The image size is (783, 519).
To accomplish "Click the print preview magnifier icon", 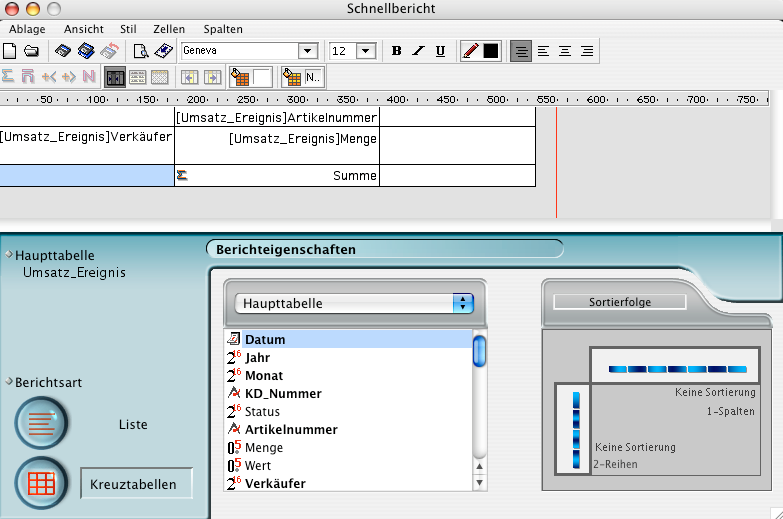I will pyautogui.click(x=141, y=51).
